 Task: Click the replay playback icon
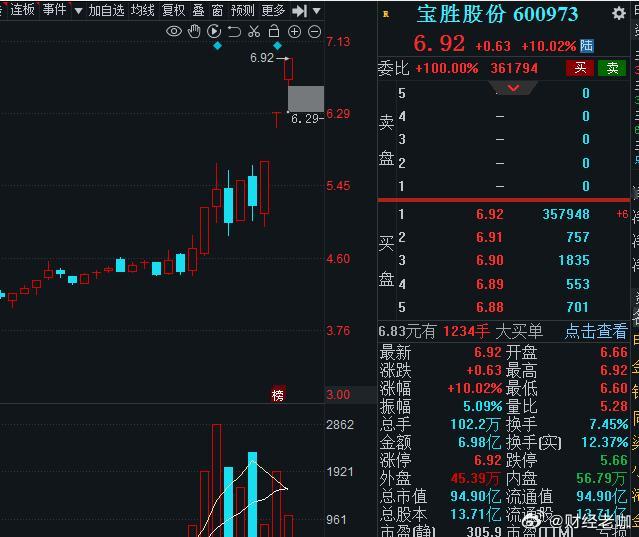point(214,31)
